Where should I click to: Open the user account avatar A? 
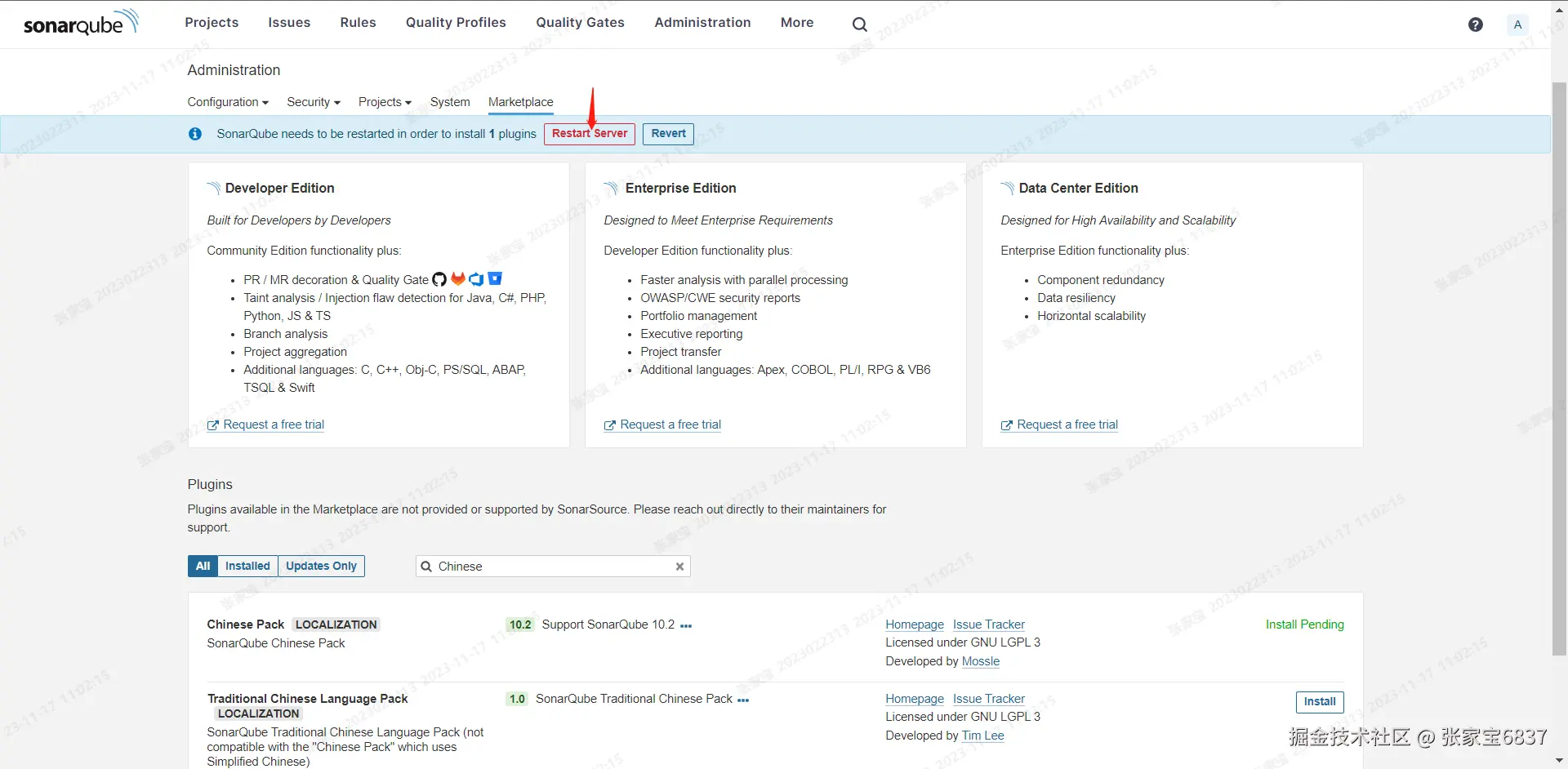pyautogui.click(x=1517, y=24)
